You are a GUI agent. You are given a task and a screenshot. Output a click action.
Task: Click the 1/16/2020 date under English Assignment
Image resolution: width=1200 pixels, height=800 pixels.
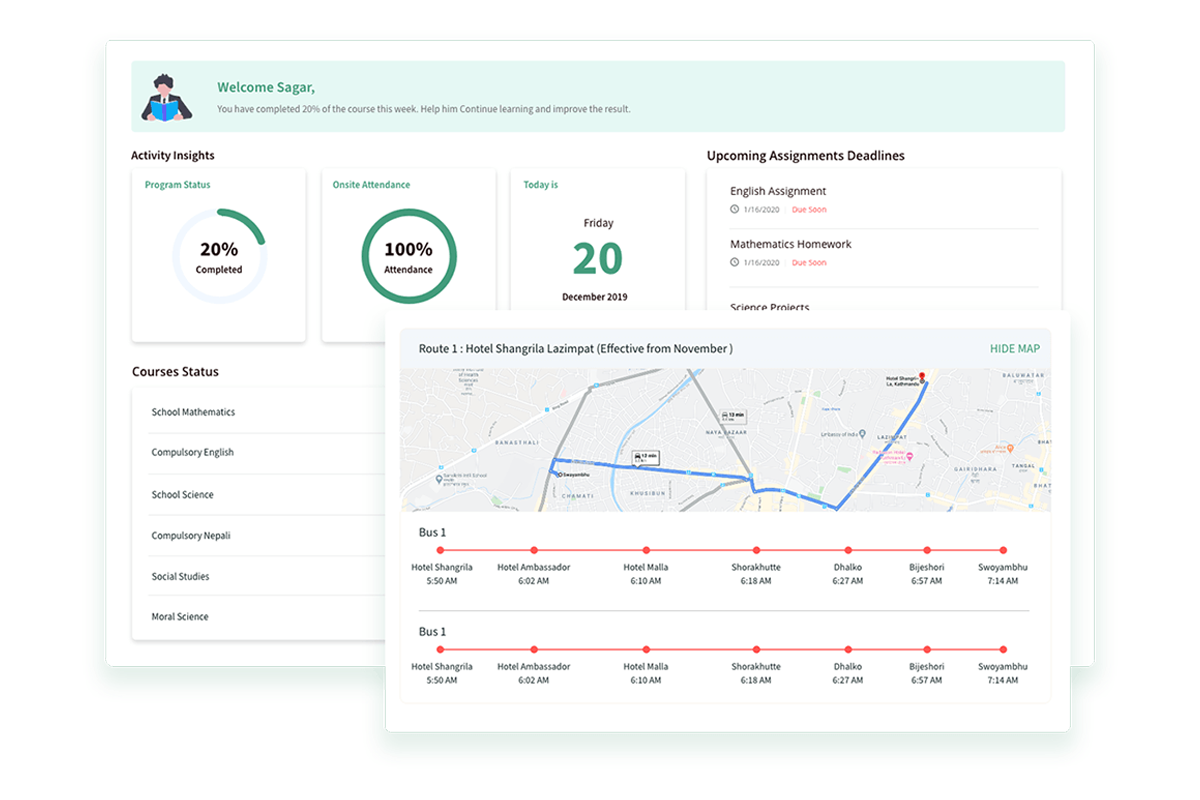point(762,210)
